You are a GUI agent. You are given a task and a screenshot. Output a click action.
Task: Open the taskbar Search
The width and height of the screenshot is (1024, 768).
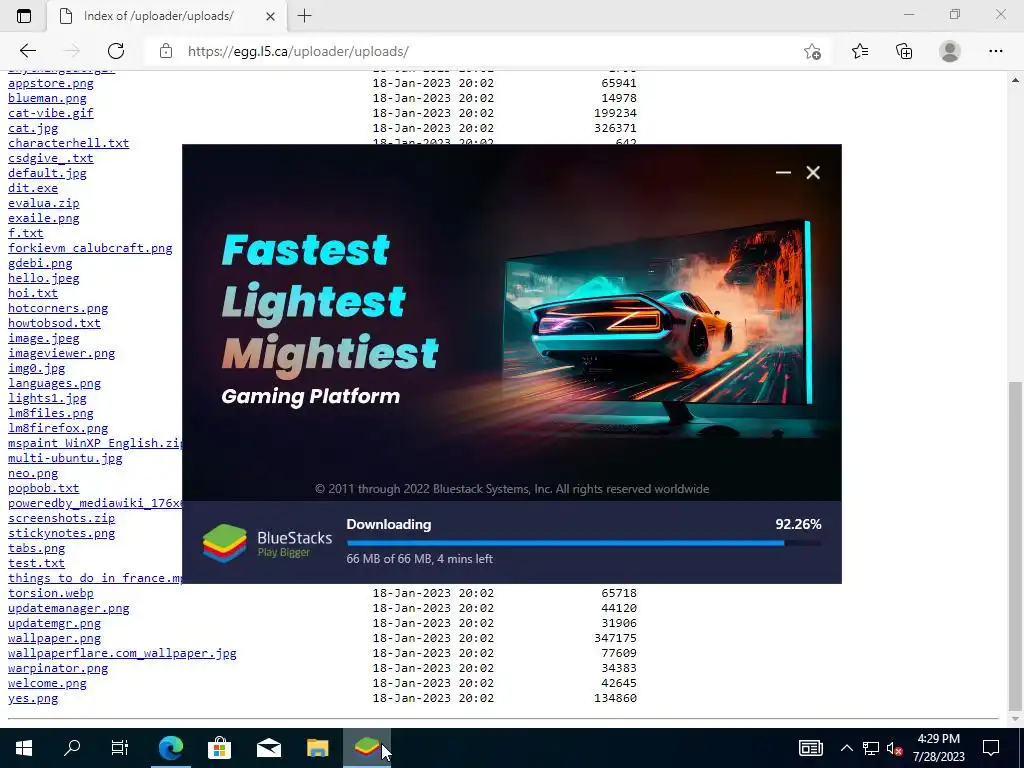[72, 748]
